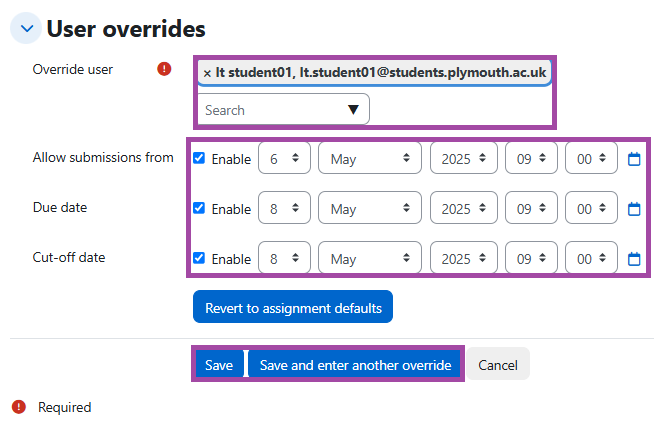654x426 pixels.
Task: Toggle Enable for Cut-off date
Action: [x=199, y=258]
